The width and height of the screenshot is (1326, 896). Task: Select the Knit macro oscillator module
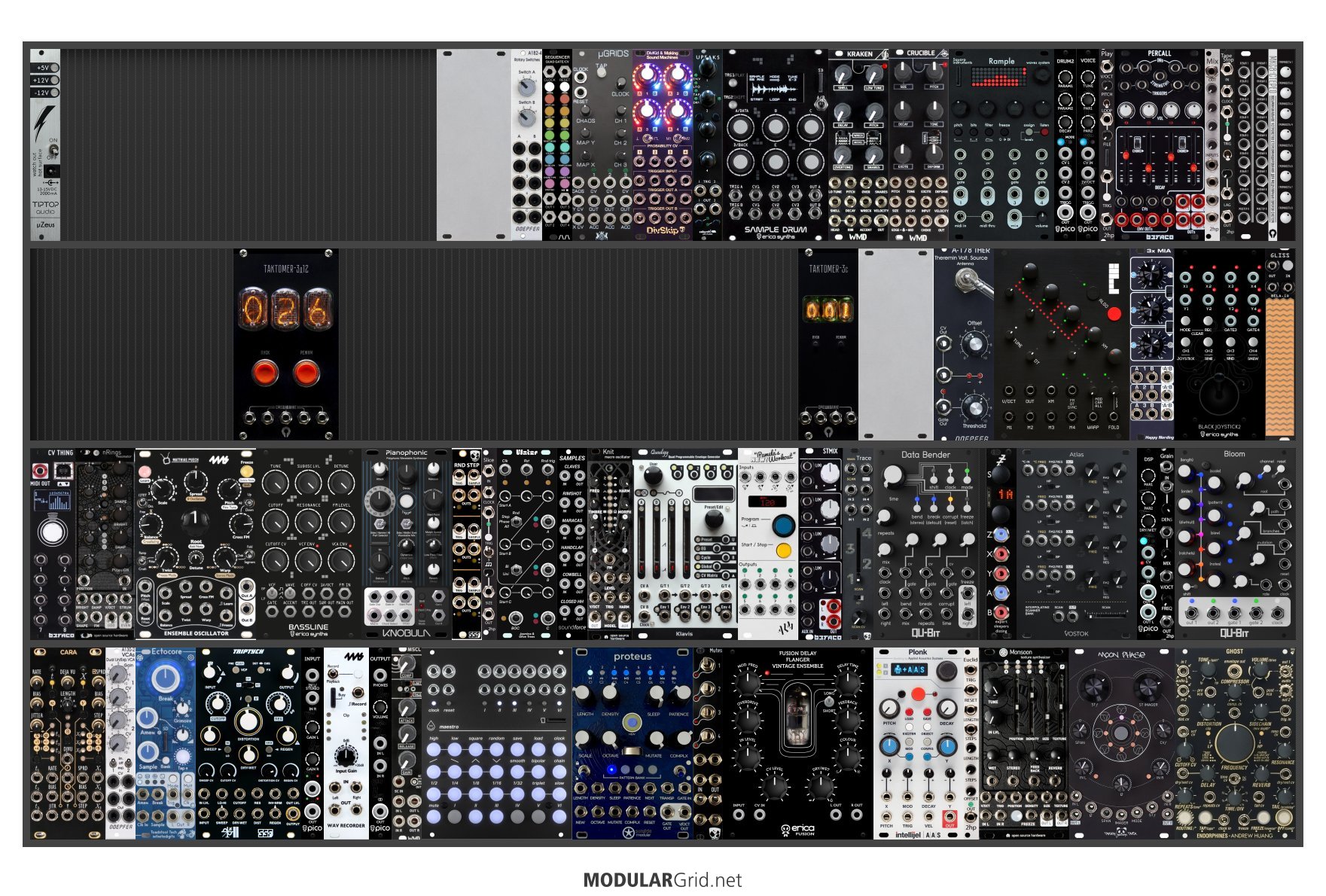pyautogui.click(x=610, y=544)
